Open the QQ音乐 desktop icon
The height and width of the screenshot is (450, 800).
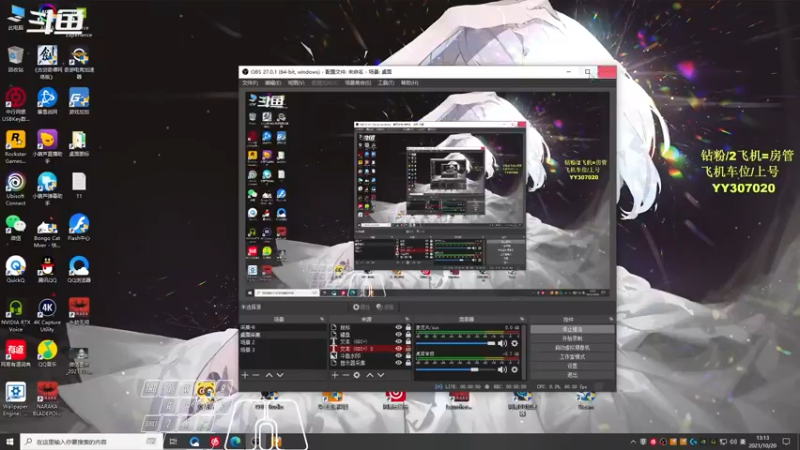click(47, 354)
